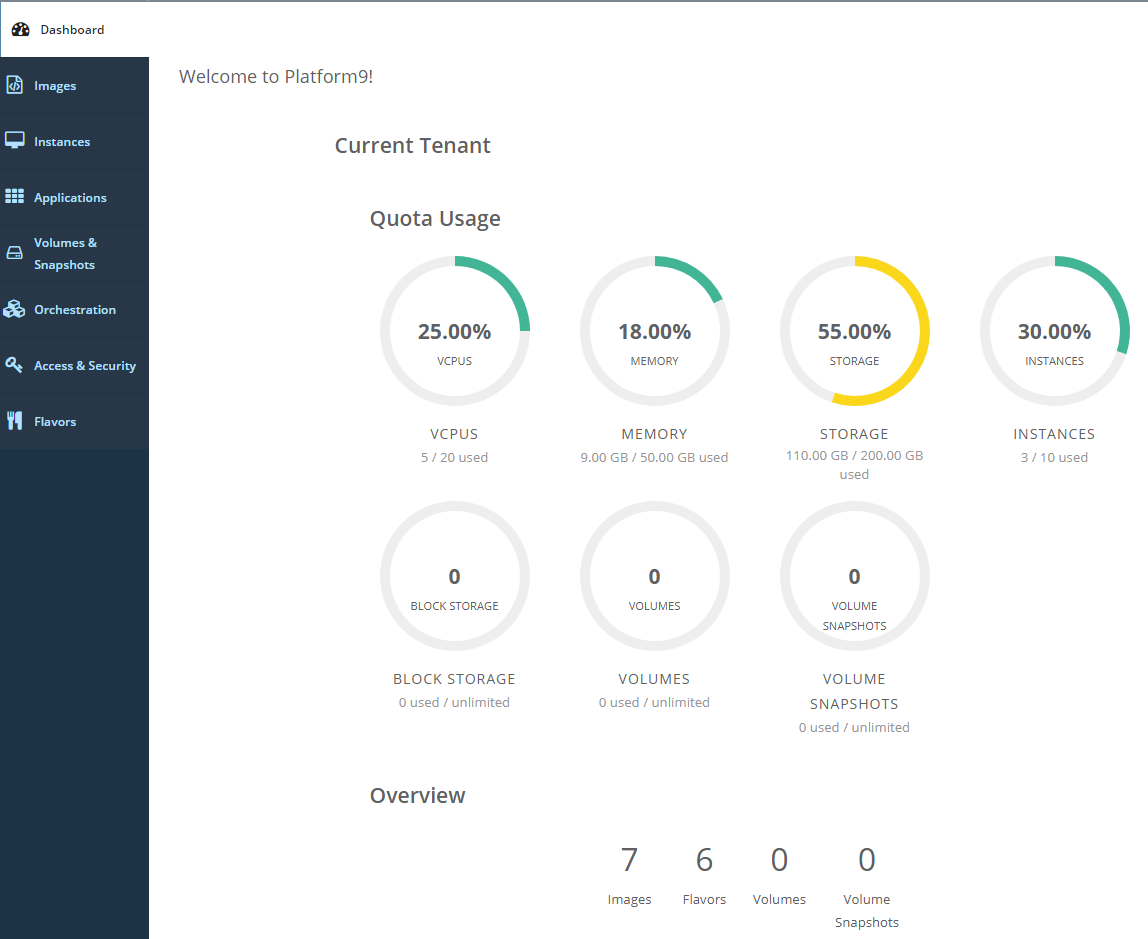Select Volumes & Snapshots sidebar entry

coord(74,253)
